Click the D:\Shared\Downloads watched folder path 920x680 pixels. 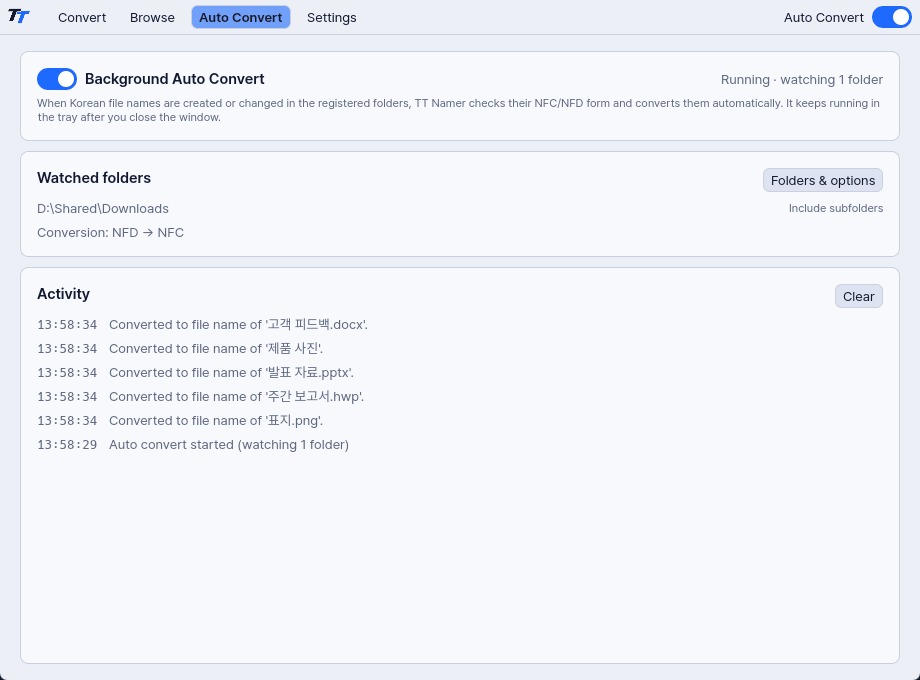pyautogui.click(x=103, y=209)
